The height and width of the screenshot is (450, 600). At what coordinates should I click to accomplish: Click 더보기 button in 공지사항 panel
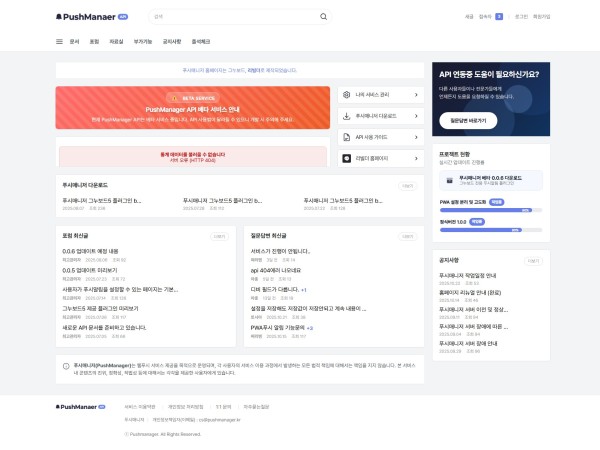[x=533, y=260]
